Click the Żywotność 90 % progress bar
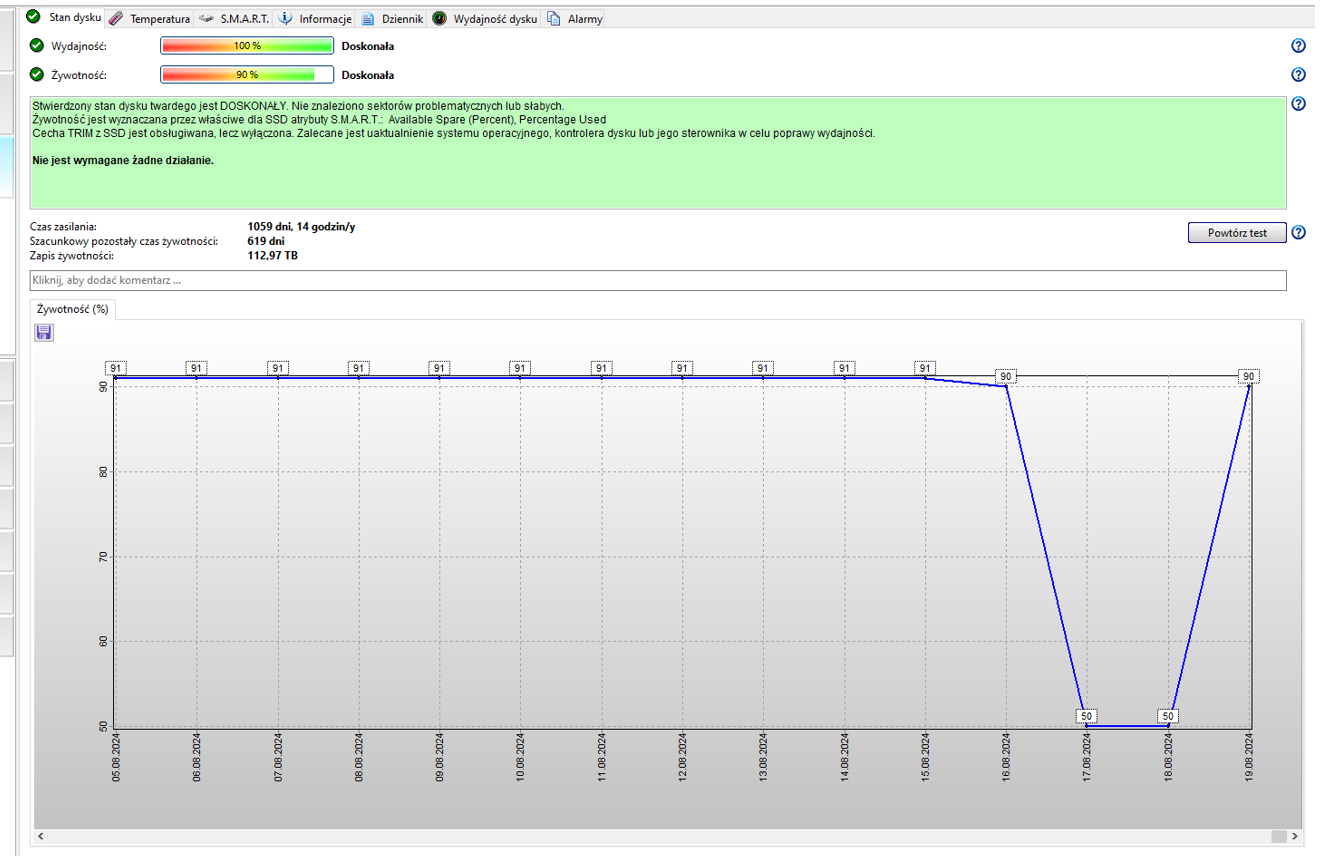 (247, 75)
